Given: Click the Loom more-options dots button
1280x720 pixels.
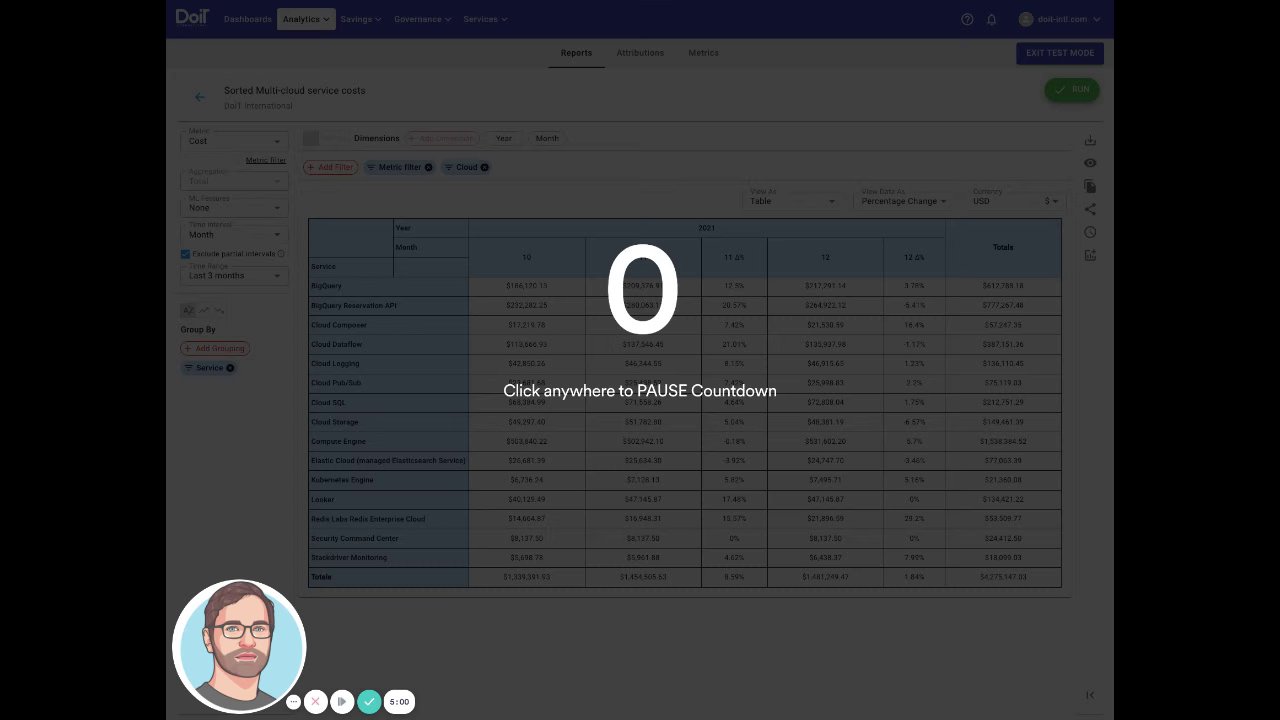Looking at the screenshot, I should [x=293, y=702].
